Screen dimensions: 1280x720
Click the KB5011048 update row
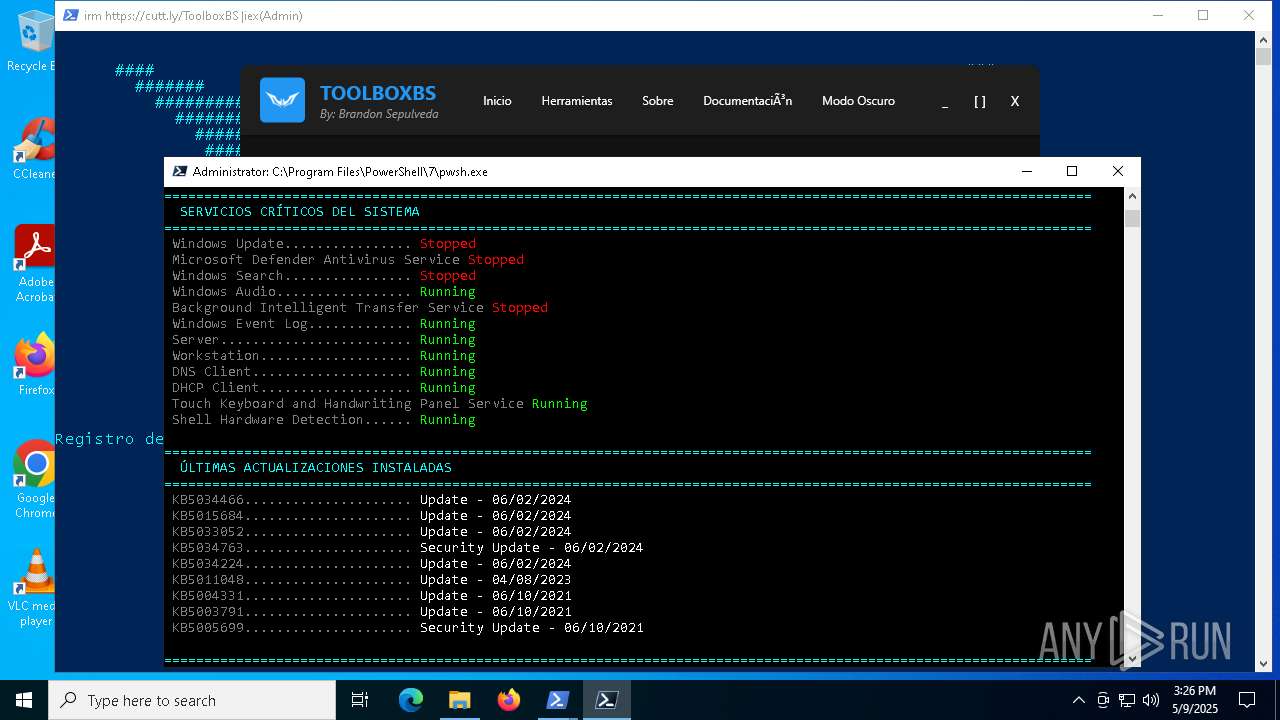pyautogui.click(x=372, y=580)
